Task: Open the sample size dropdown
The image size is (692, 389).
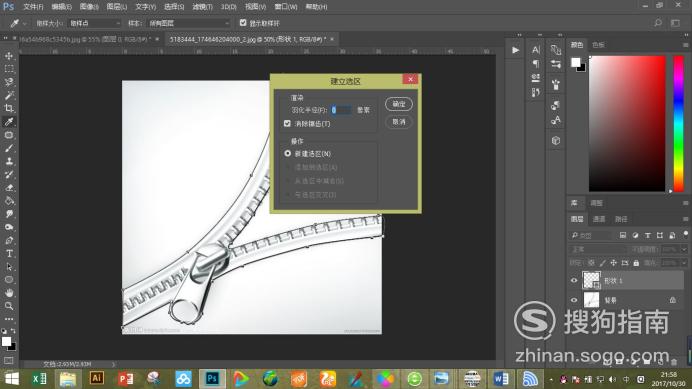Action: 95,23
